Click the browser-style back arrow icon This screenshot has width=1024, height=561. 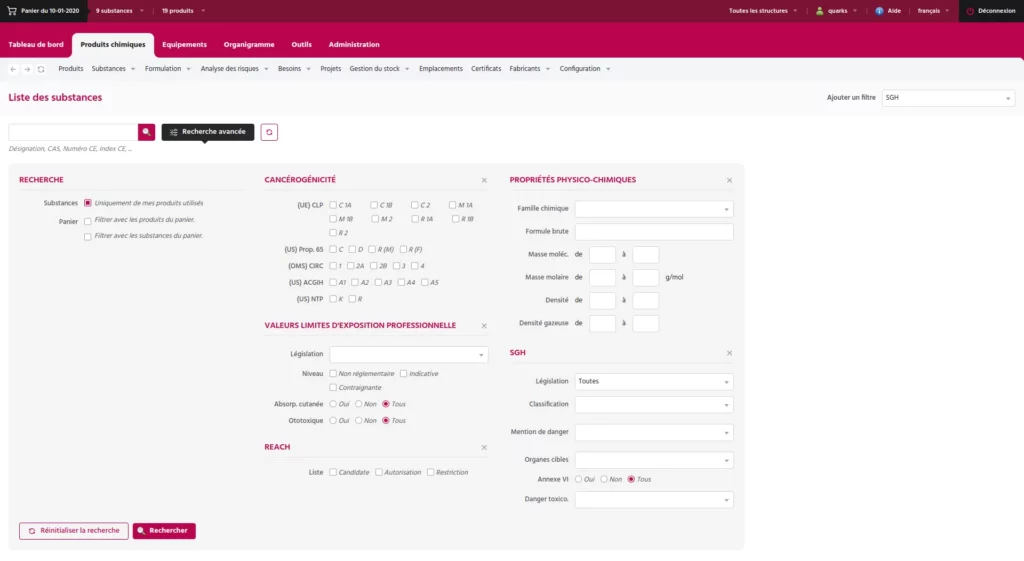click(13, 69)
